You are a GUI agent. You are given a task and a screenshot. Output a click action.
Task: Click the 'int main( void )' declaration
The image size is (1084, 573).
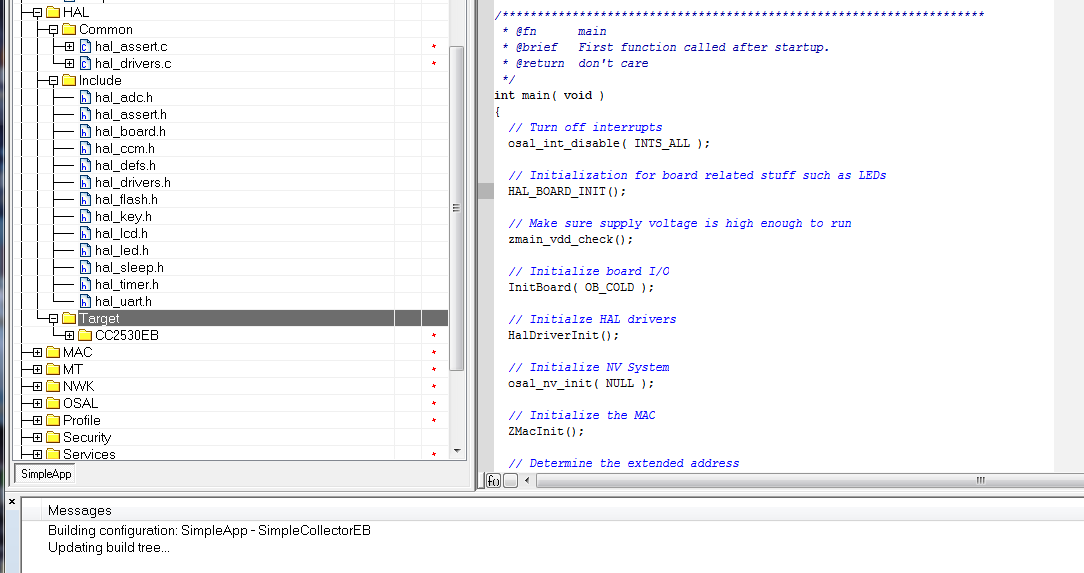pos(549,95)
